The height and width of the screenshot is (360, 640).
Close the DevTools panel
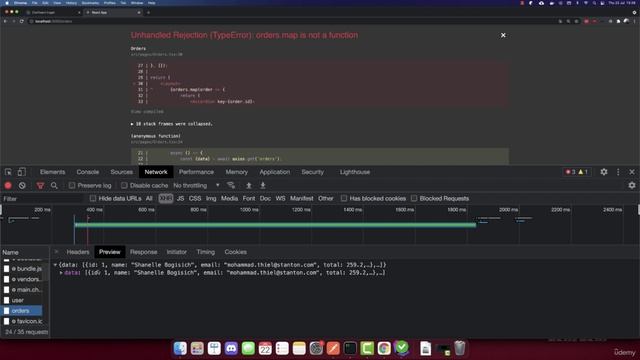[632, 172]
